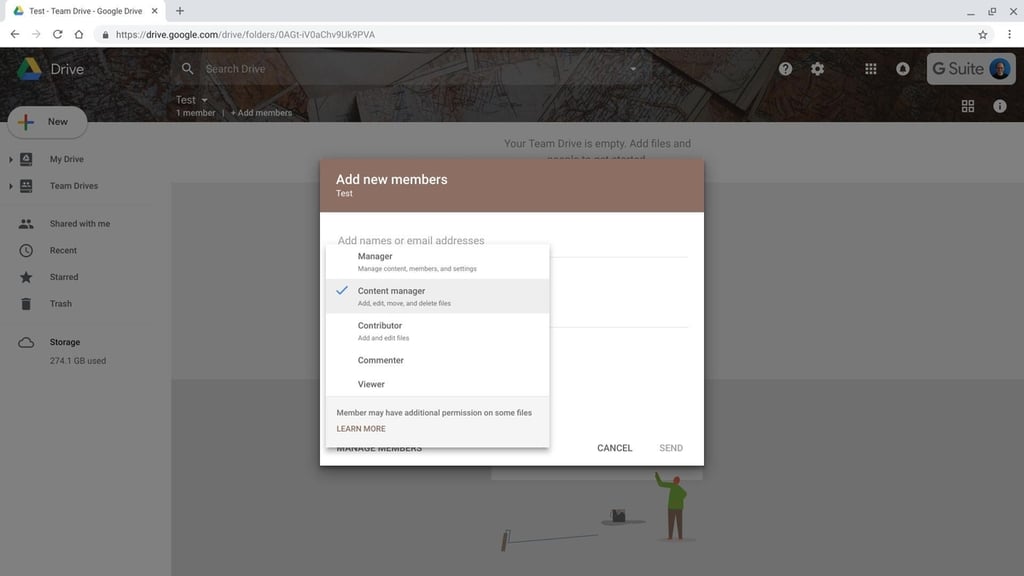Viewport: 1024px width, 576px height.
Task: Expand the My Drive tree
Action: pos(10,159)
